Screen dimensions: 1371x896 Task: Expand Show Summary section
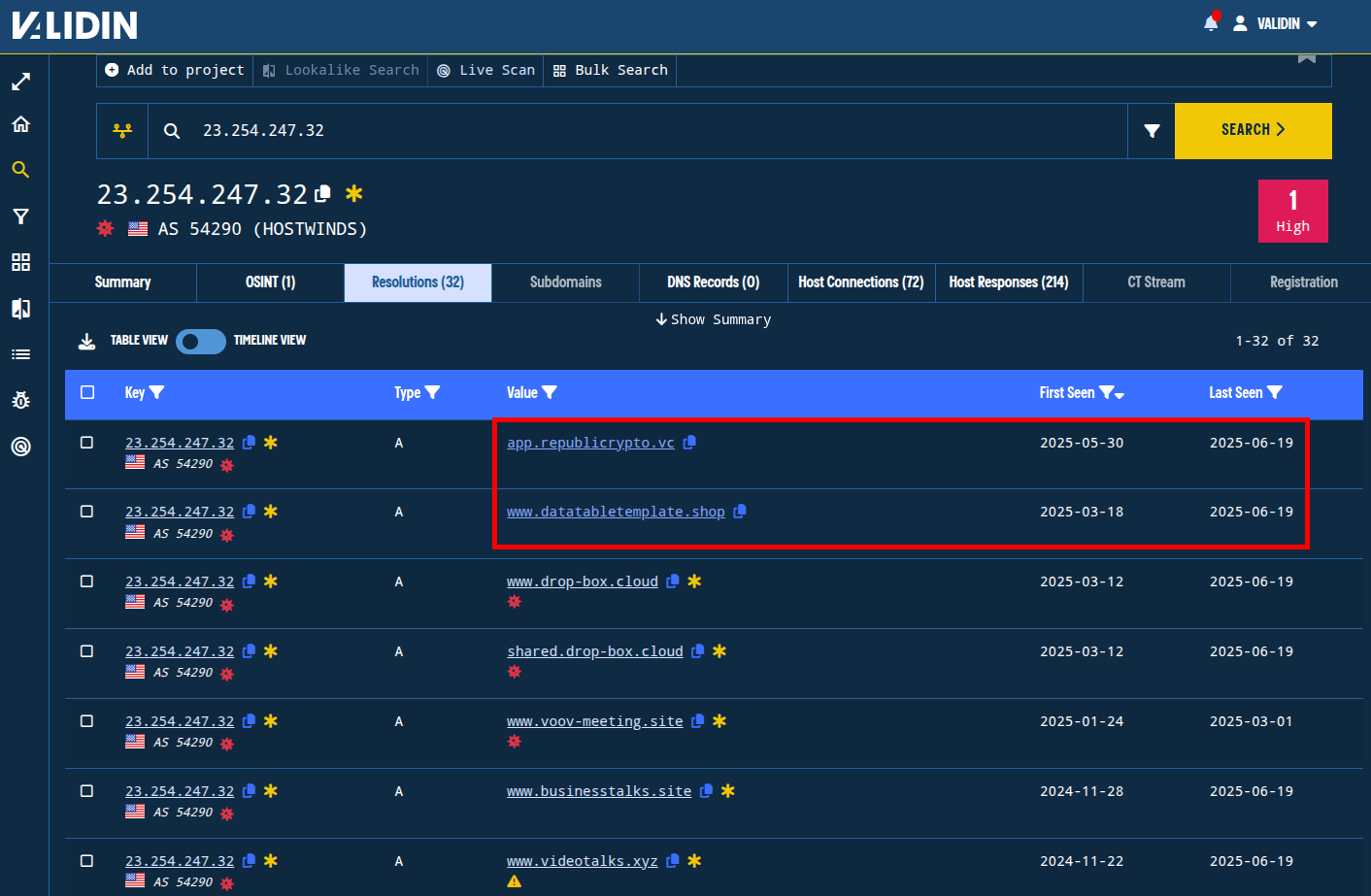[714, 319]
